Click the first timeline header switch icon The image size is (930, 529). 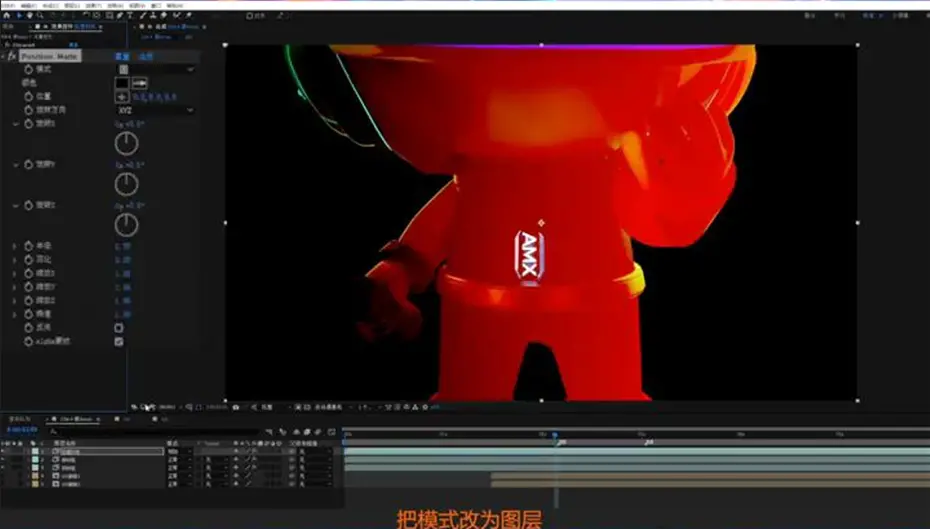269,432
